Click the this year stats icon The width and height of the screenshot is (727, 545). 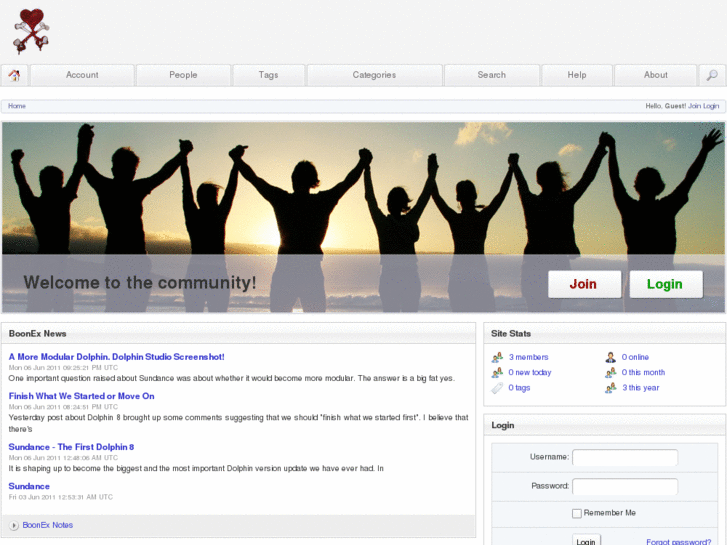tap(610, 388)
